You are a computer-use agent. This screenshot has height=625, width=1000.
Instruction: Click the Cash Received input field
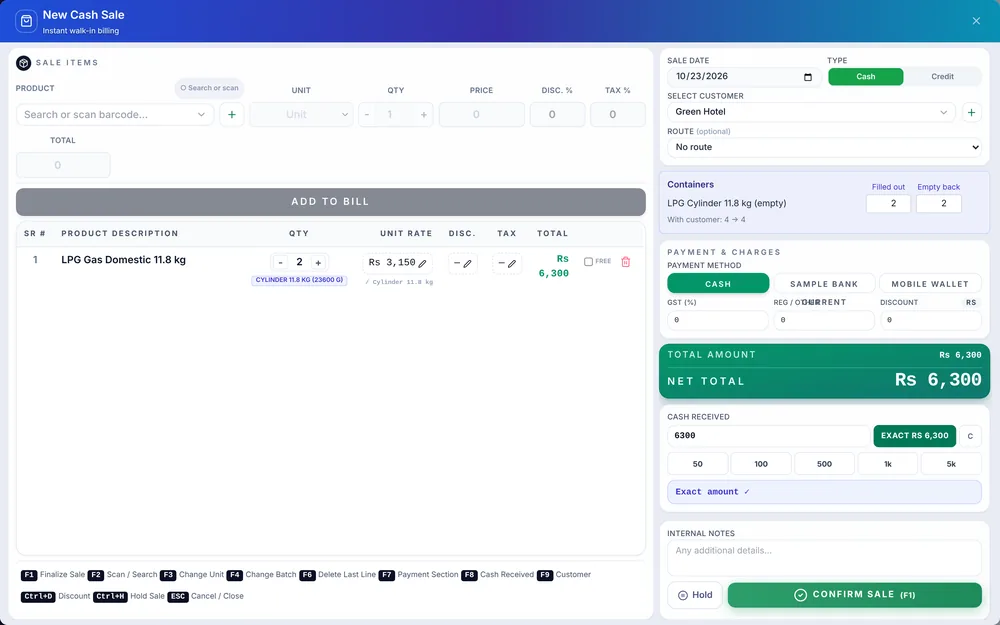coord(768,436)
